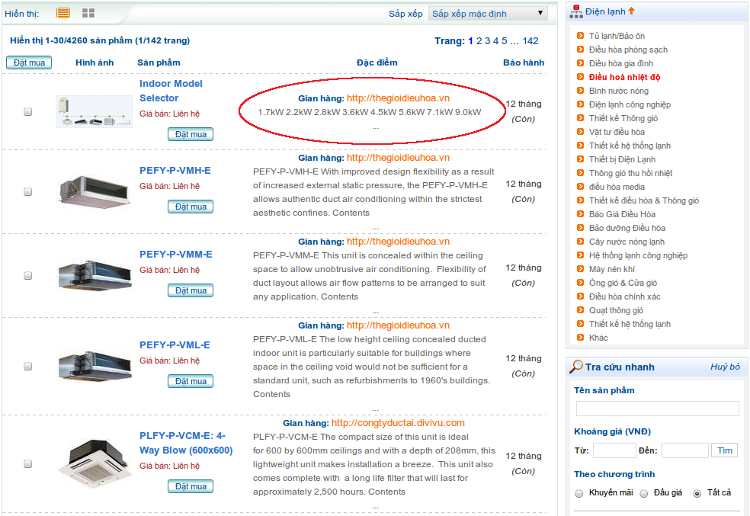Go to page 2 of results

(x=479, y=41)
